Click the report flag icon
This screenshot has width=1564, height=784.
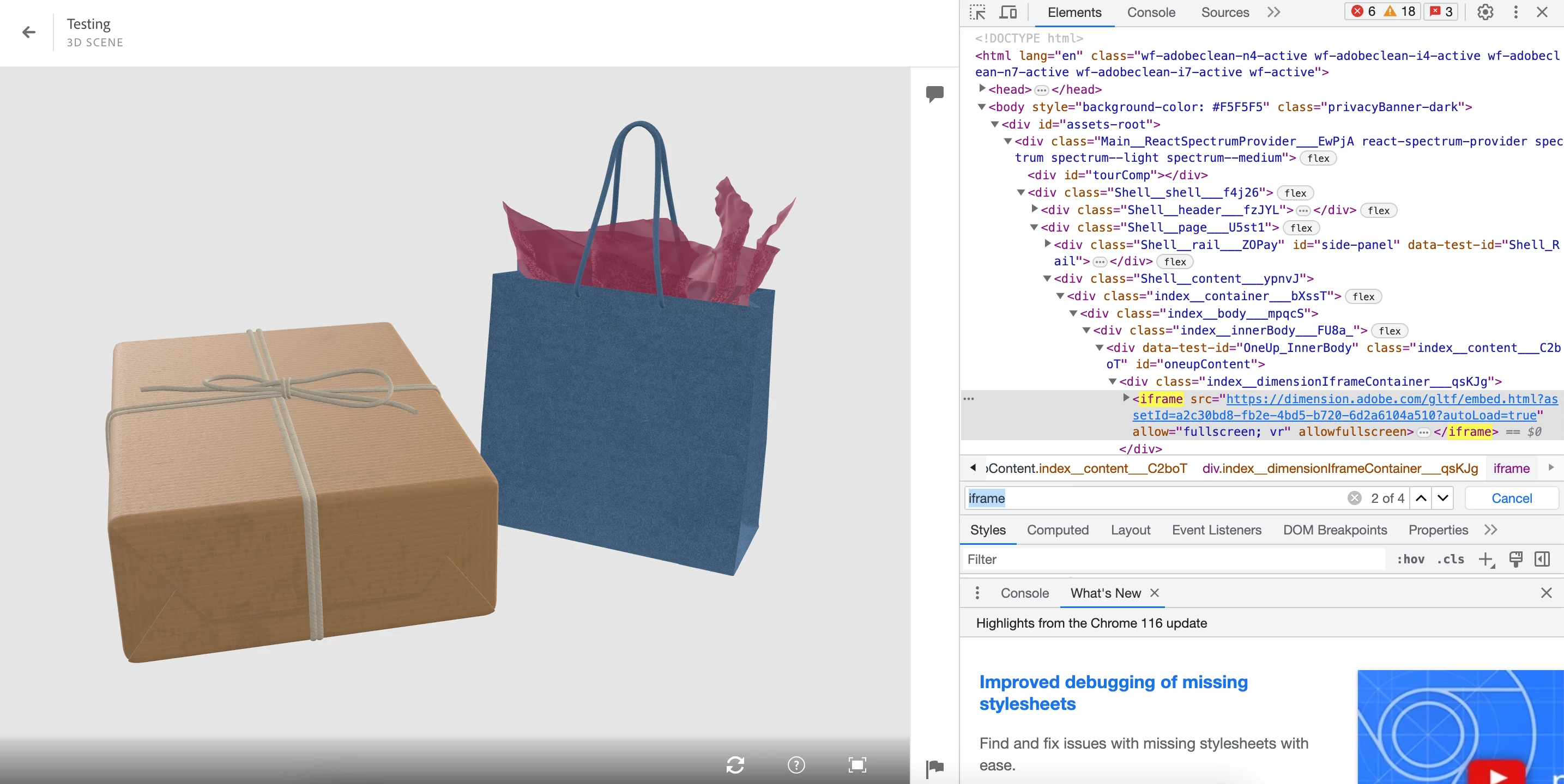coord(934,768)
